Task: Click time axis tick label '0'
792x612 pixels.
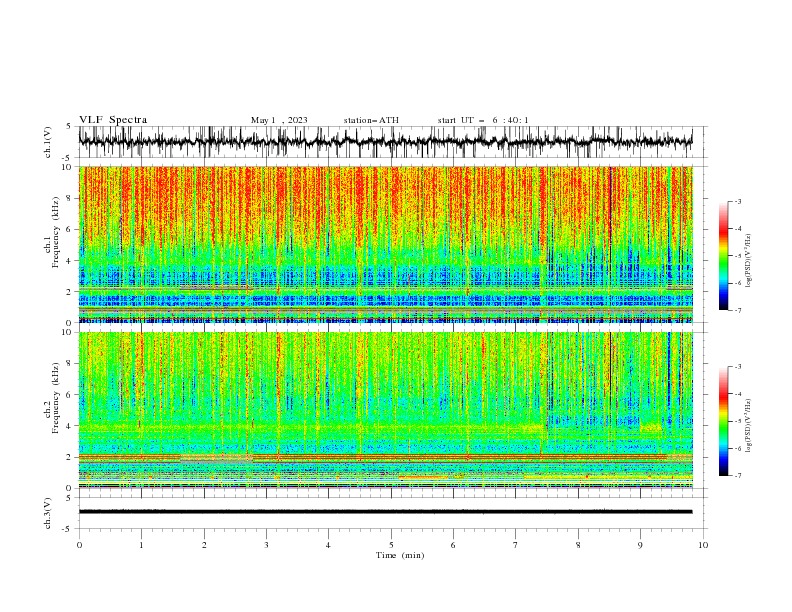Action: point(79,545)
